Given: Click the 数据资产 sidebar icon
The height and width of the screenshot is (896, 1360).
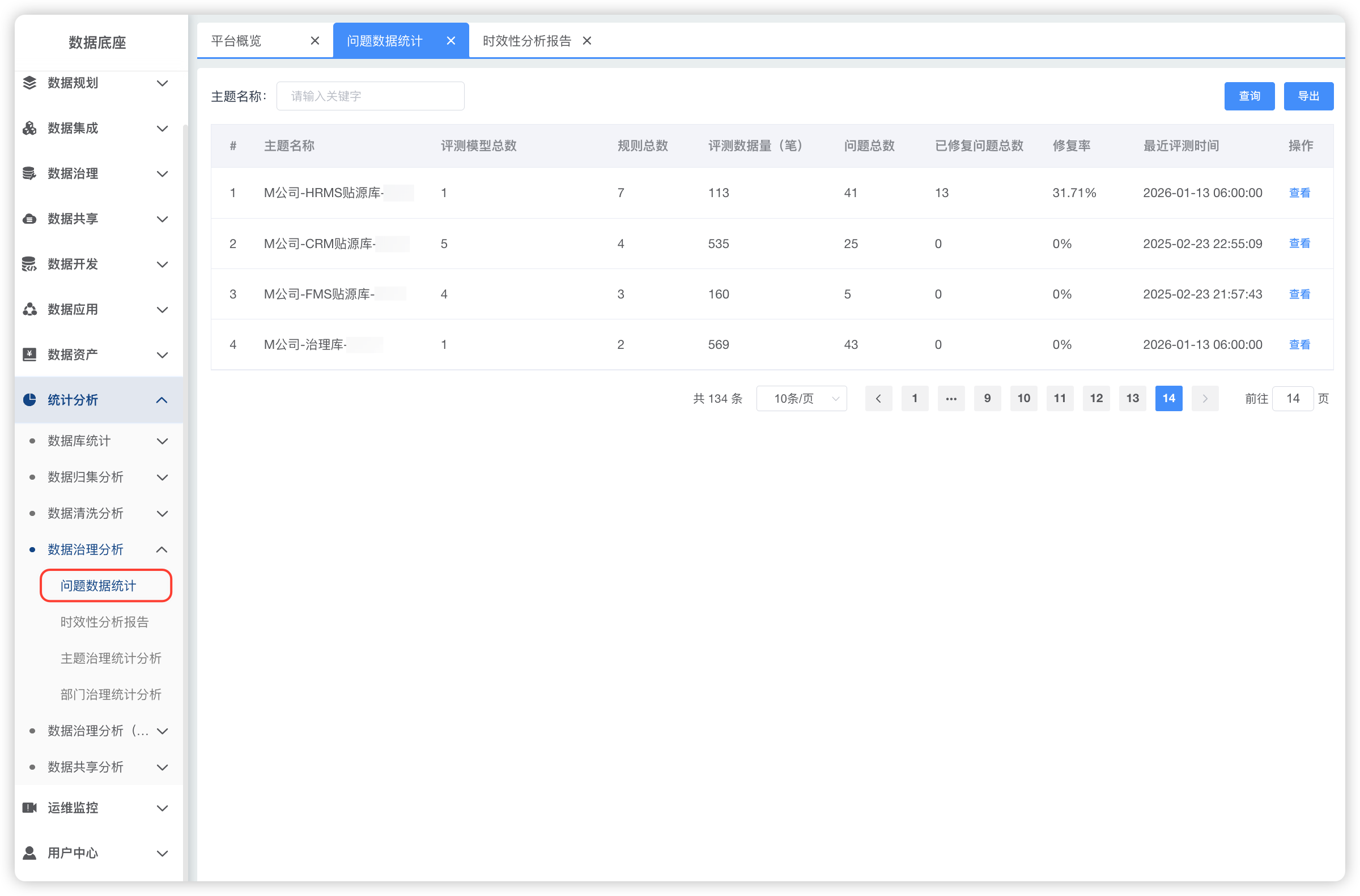Looking at the screenshot, I should (x=29, y=355).
